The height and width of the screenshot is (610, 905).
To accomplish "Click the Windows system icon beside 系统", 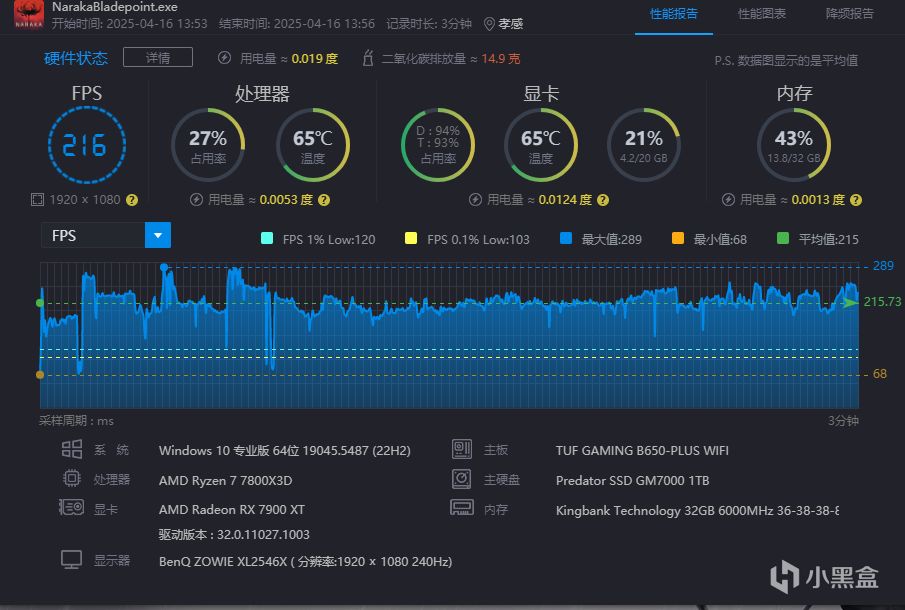I will (72, 449).
